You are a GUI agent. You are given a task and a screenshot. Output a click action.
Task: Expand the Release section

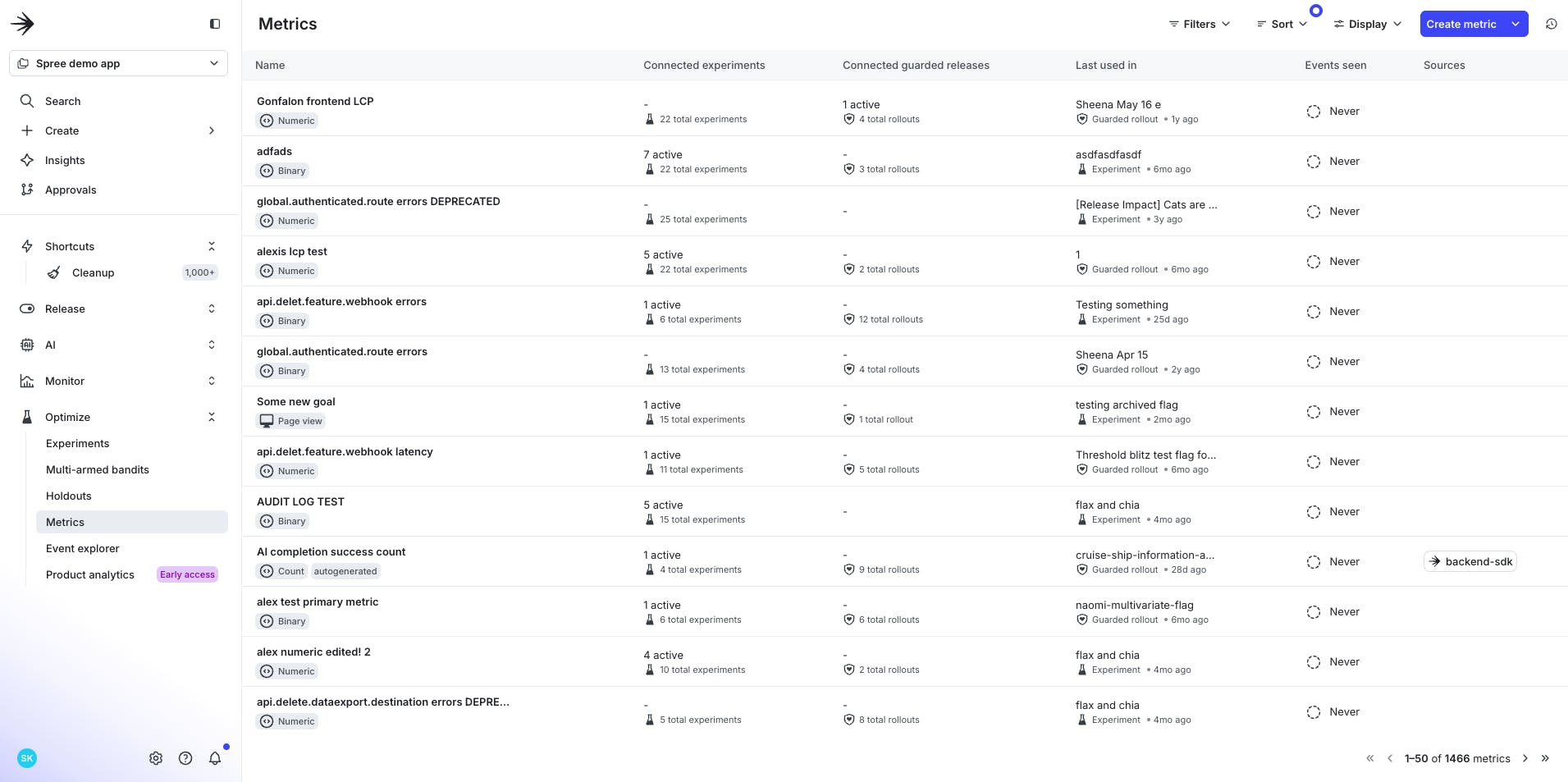pyautogui.click(x=212, y=309)
